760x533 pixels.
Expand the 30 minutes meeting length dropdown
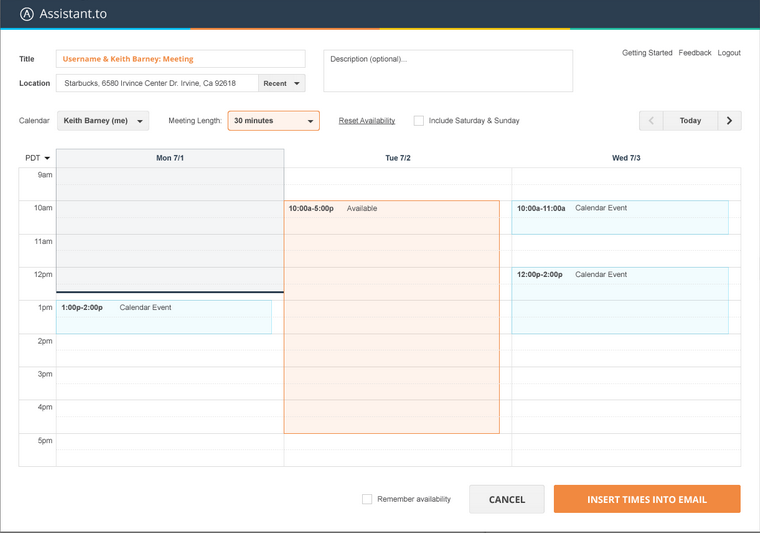tap(273, 121)
